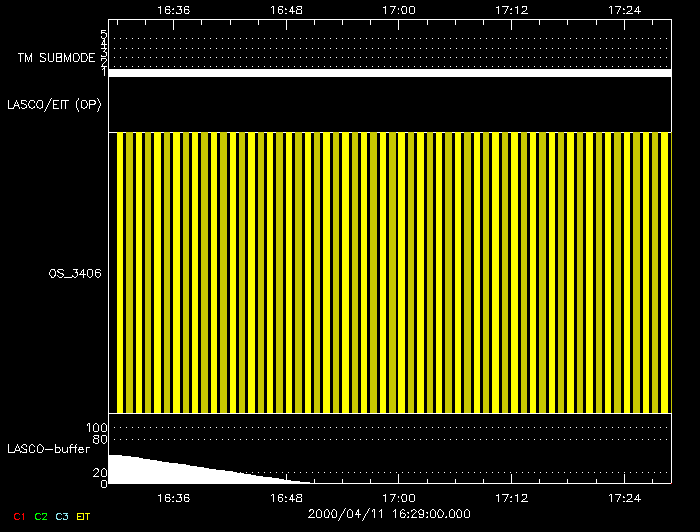Click the white LASCO buffer fill area

tap(160, 473)
